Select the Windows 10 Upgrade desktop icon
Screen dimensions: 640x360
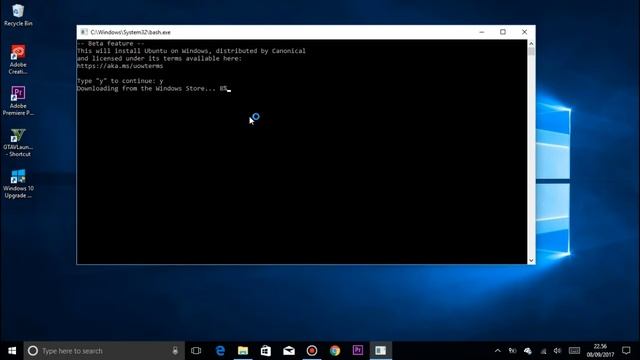pos(18,184)
